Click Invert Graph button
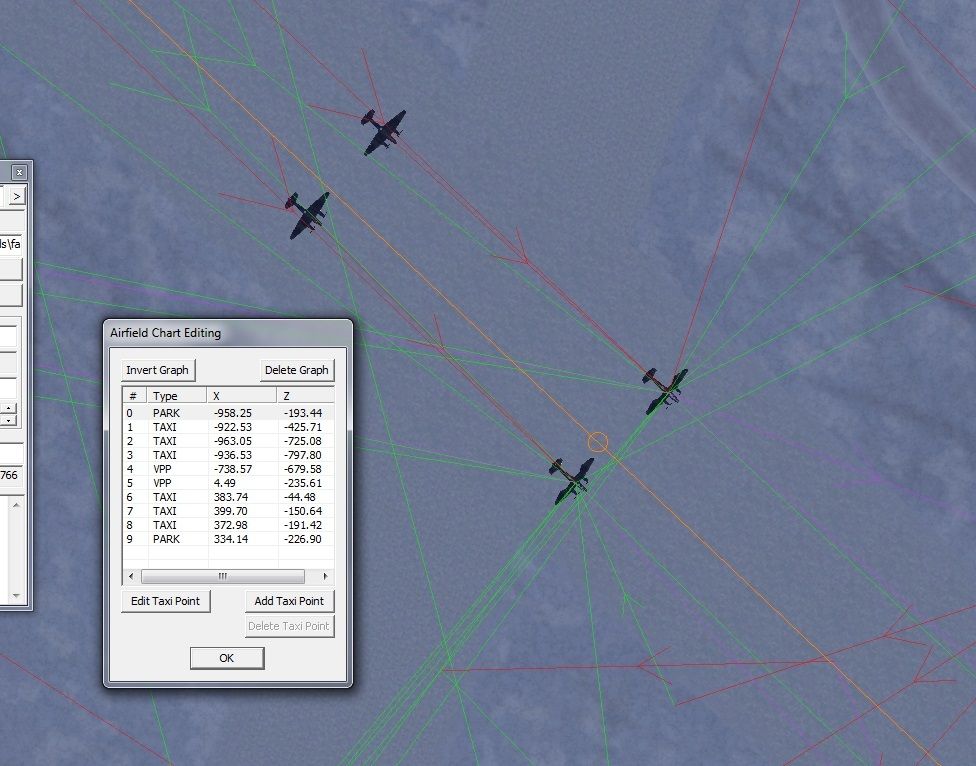976x766 pixels. click(157, 370)
